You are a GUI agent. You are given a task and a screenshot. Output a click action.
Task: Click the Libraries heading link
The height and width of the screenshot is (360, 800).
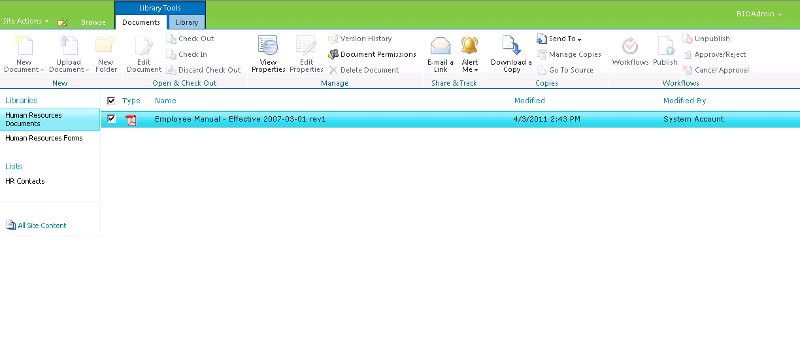(x=21, y=100)
